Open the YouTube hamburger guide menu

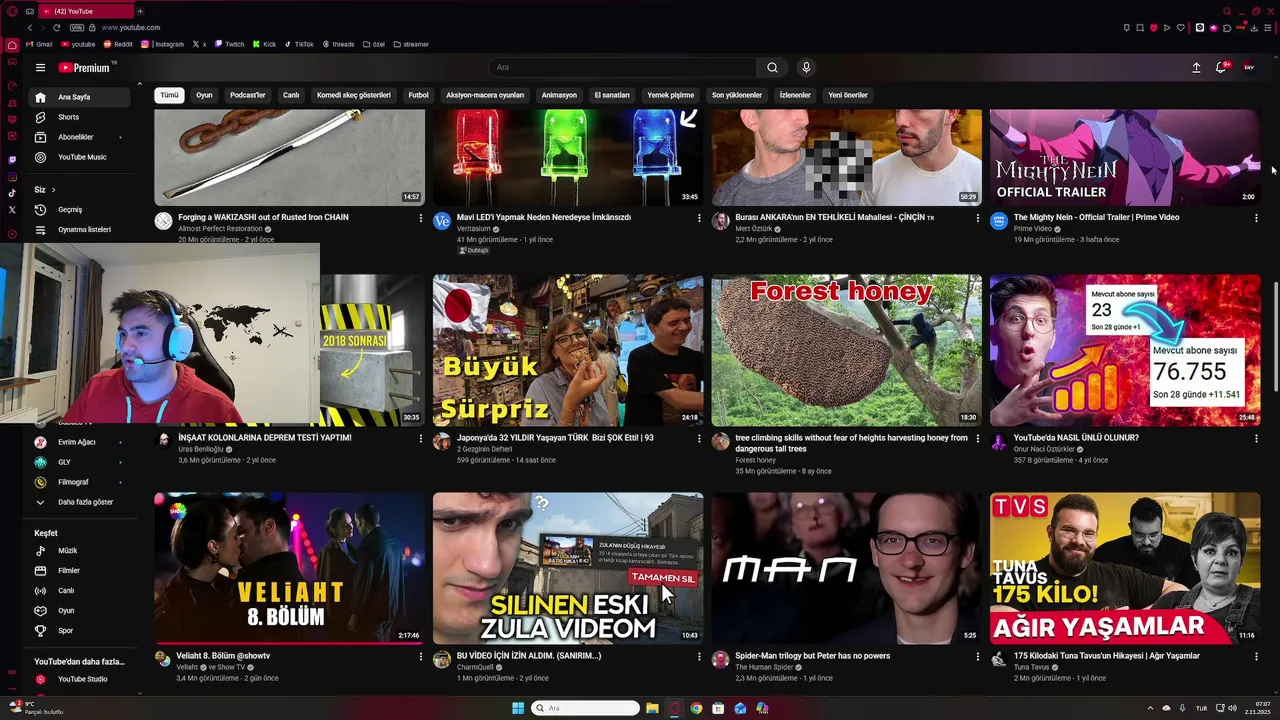(x=40, y=68)
